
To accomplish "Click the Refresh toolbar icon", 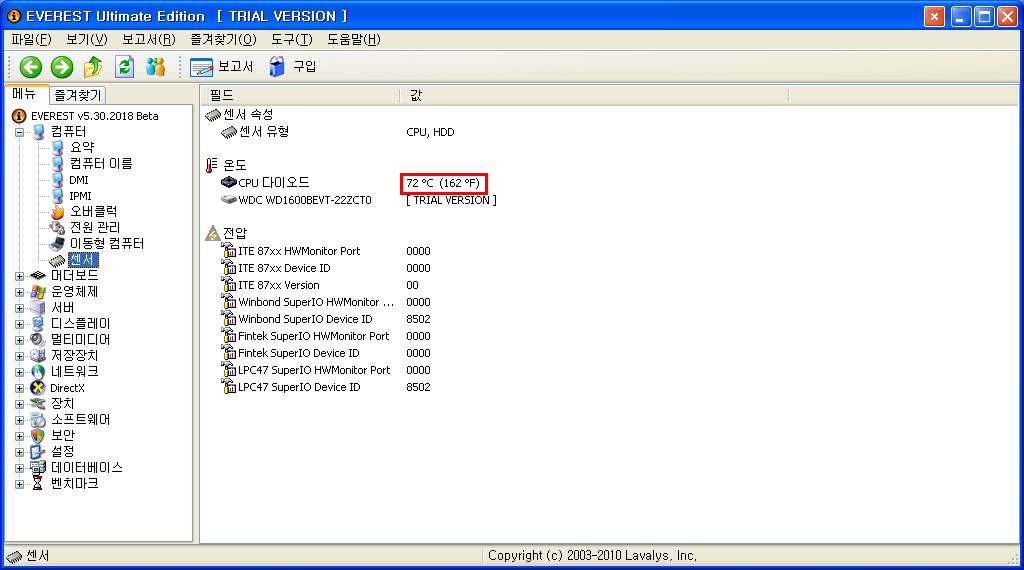I will pos(124,67).
